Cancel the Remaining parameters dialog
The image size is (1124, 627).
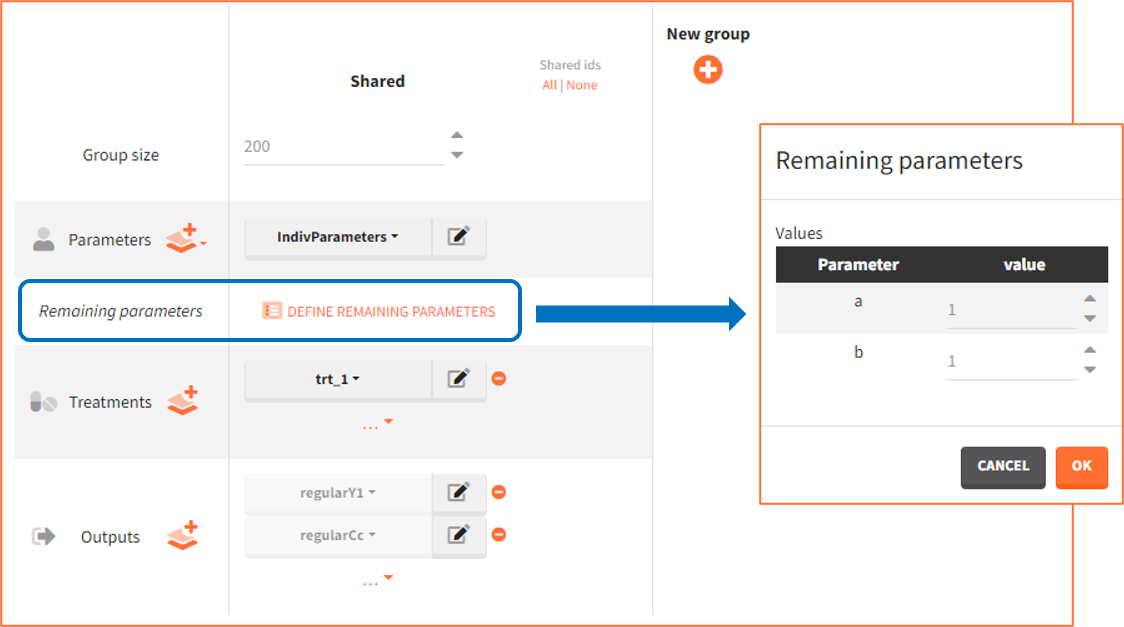(1002, 466)
